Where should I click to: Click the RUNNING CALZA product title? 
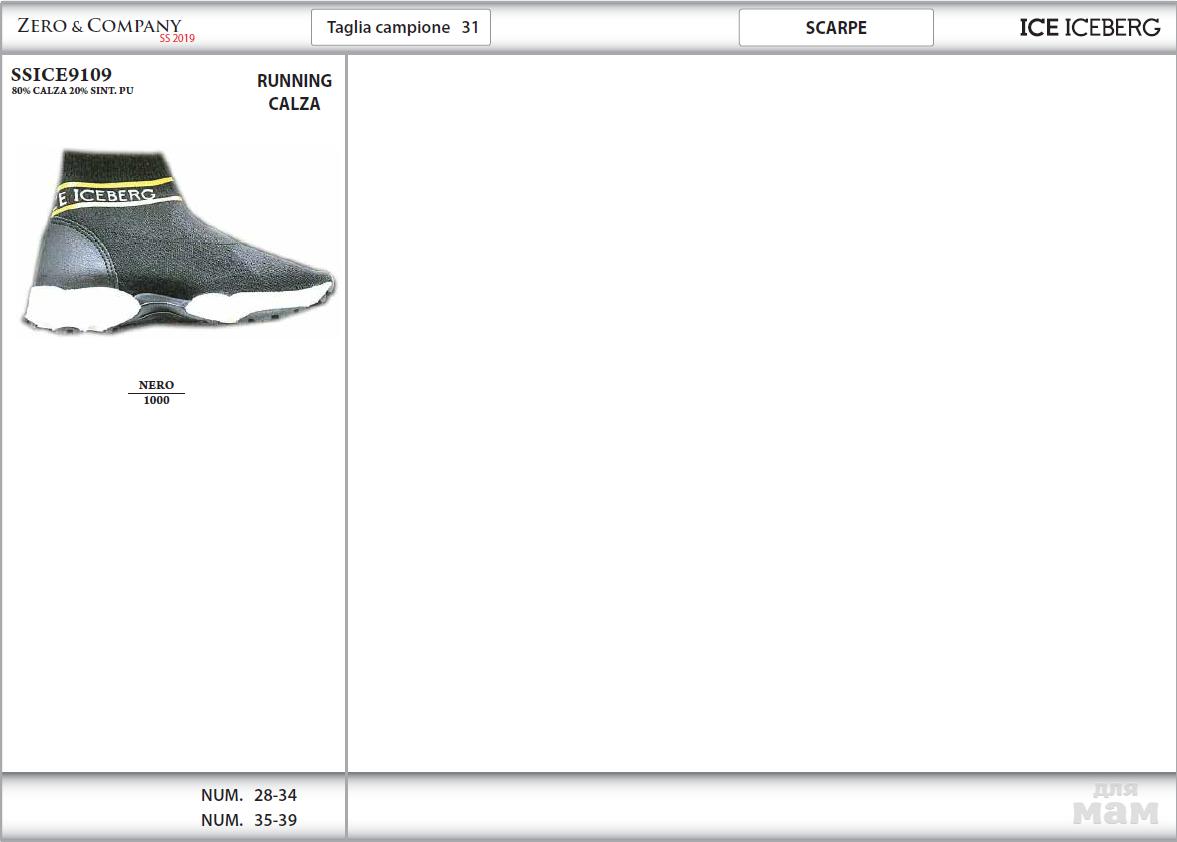(x=294, y=92)
